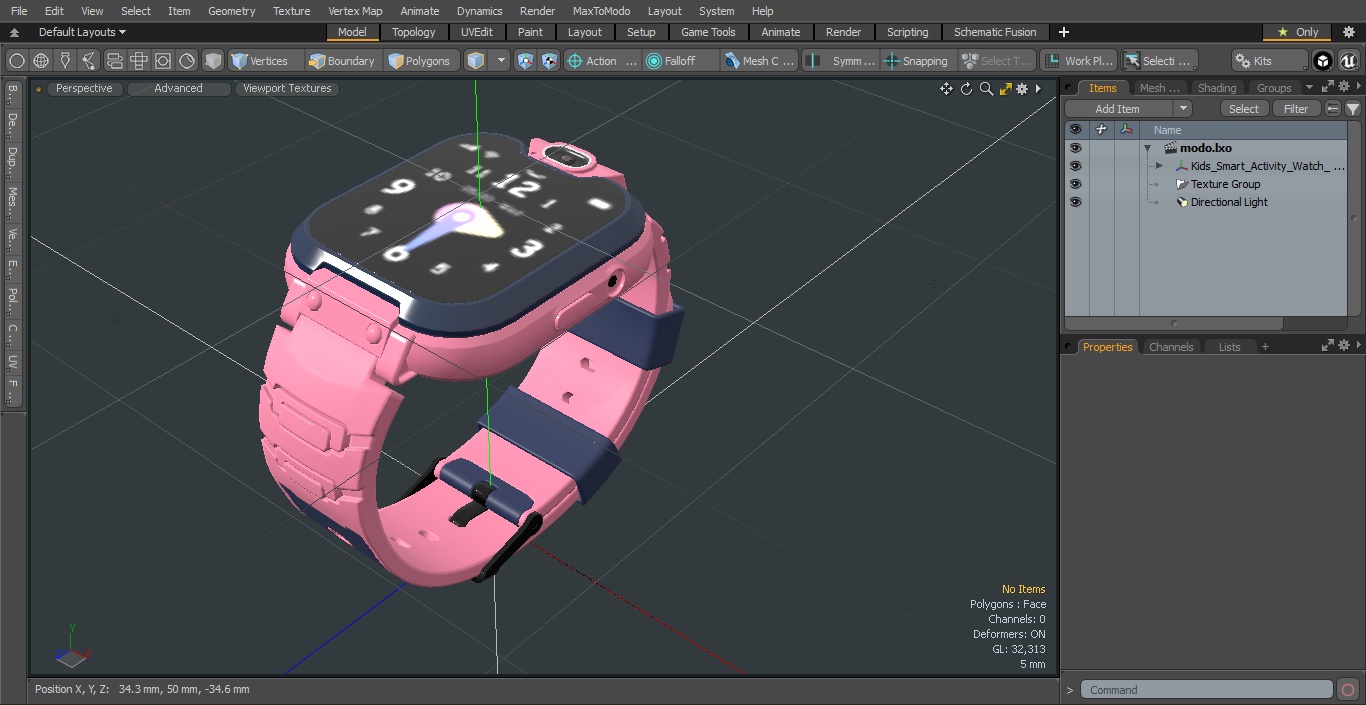Open the Default Layouts dropdown
This screenshot has height=705, width=1366.
point(82,32)
